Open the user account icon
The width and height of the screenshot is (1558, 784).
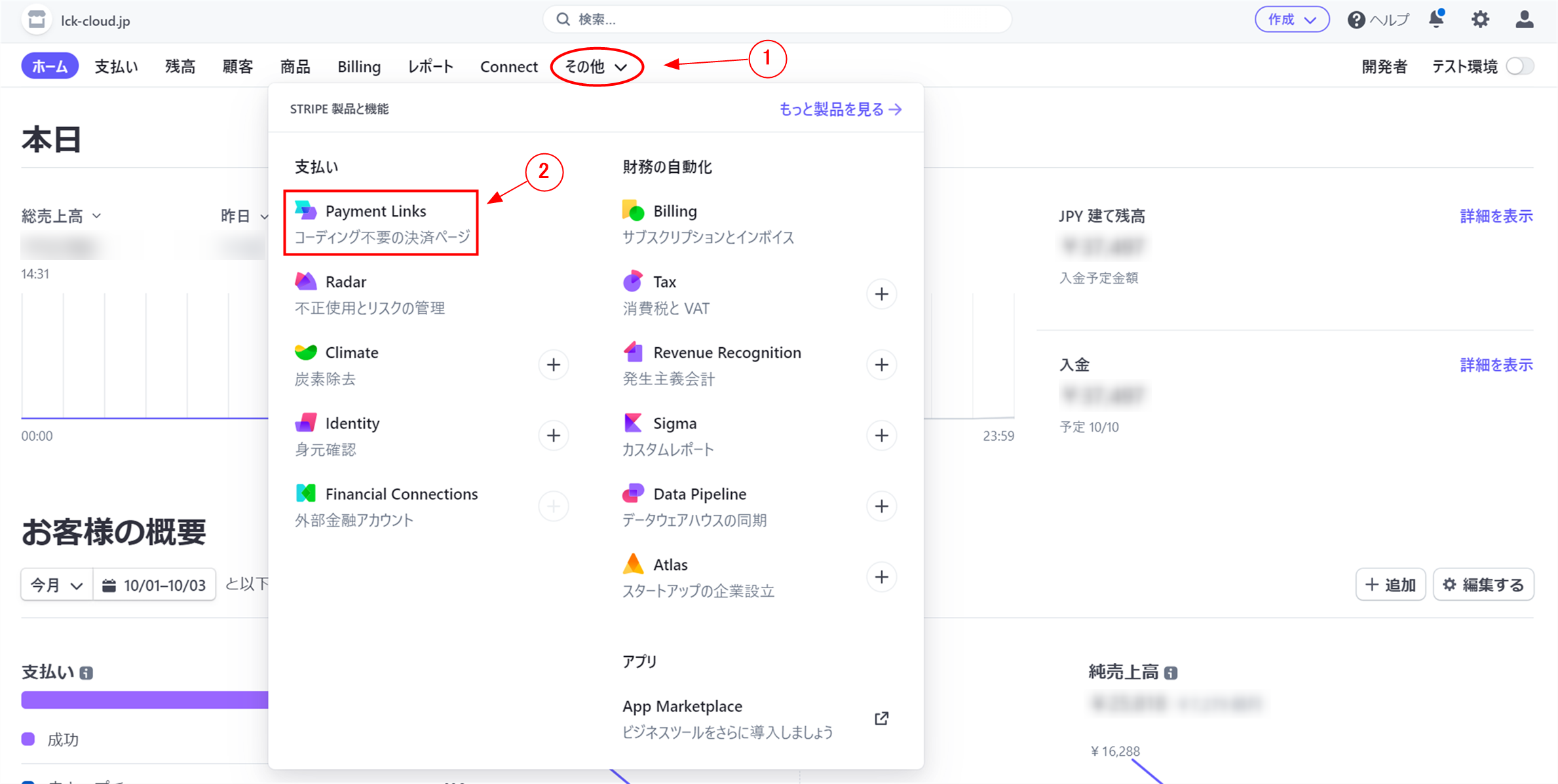(1525, 20)
